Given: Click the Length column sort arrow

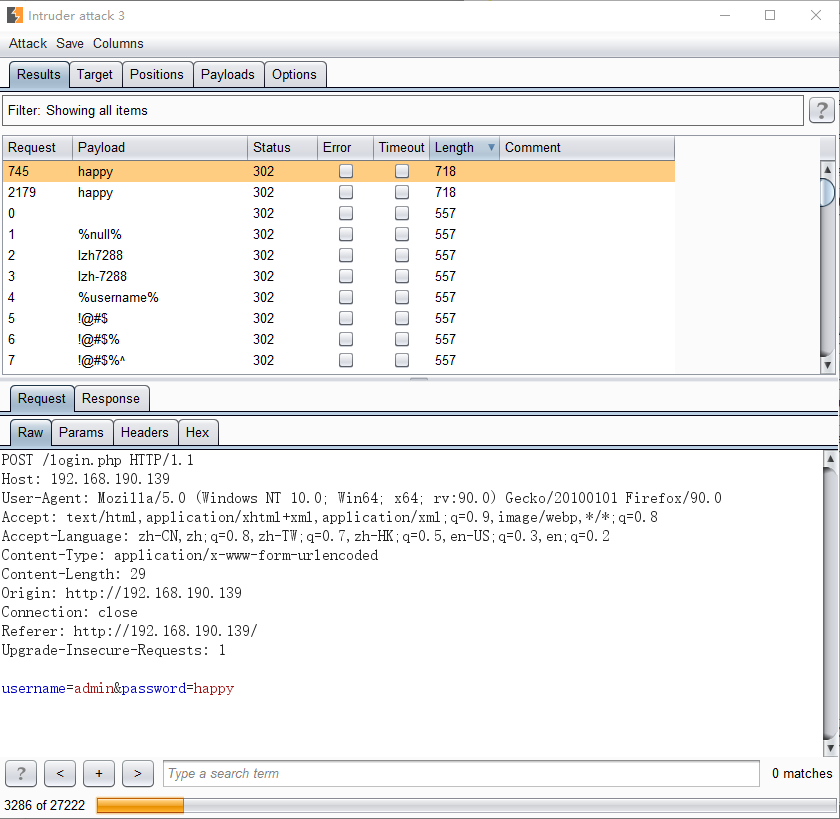Looking at the screenshot, I should tap(491, 147).
